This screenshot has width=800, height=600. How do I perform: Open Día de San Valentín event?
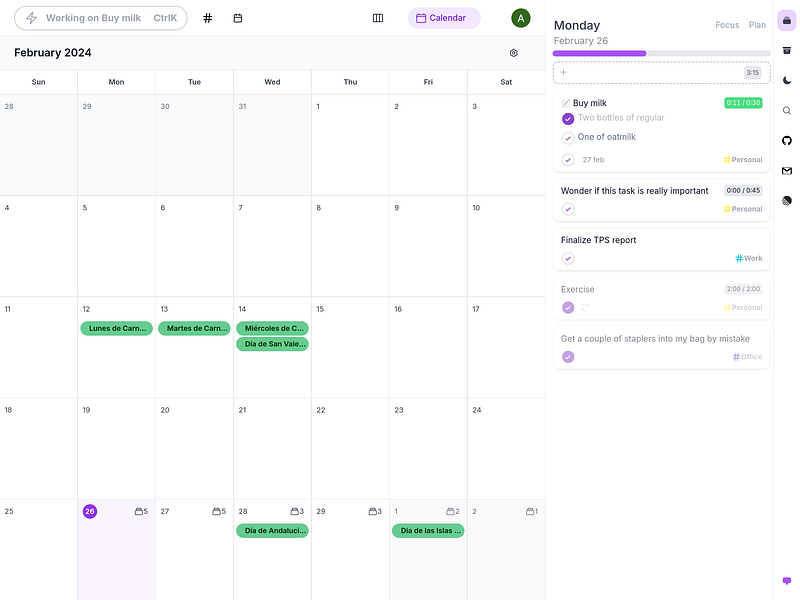click(272, 344)
